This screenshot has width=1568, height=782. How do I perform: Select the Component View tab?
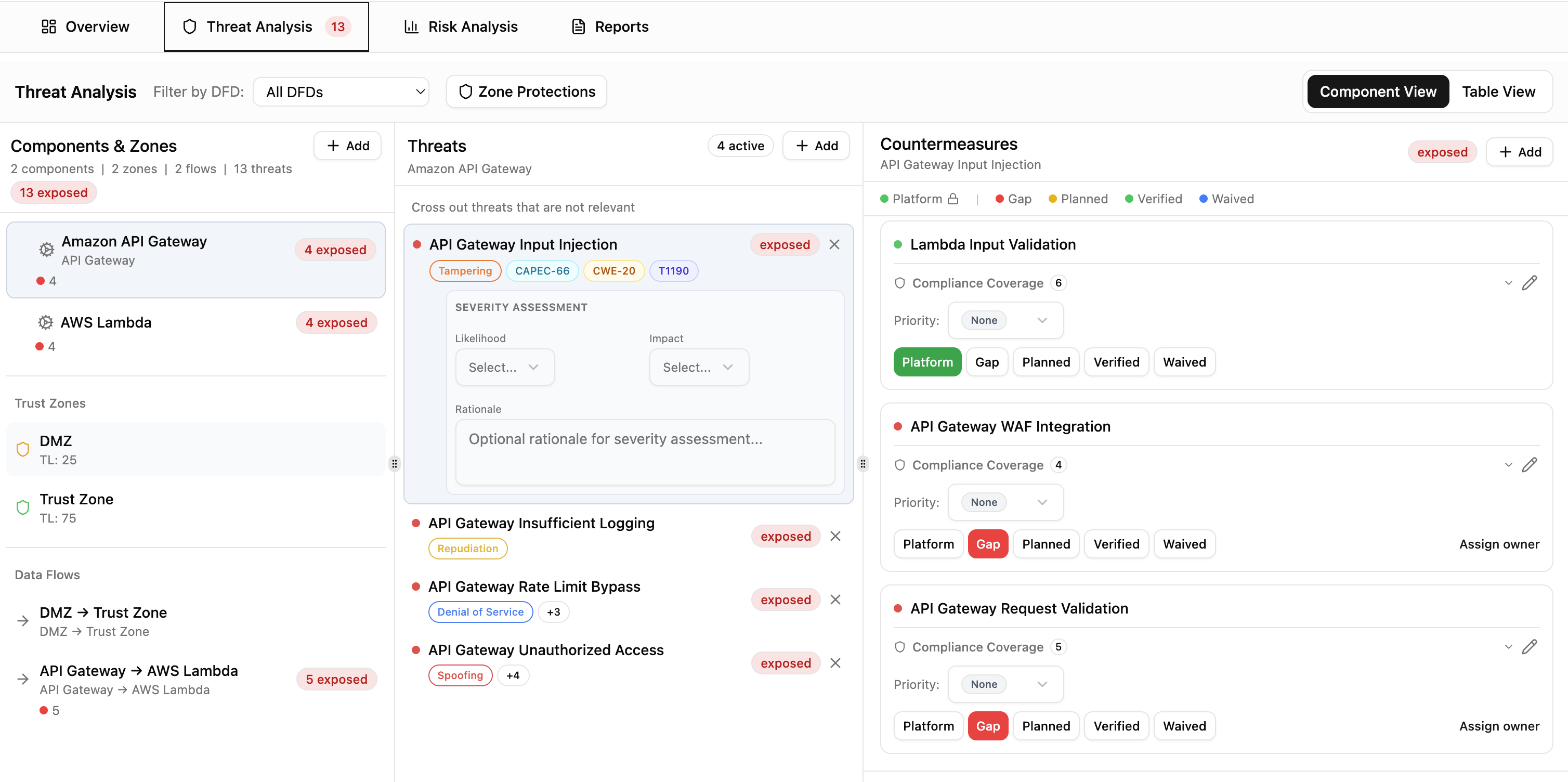click(1378, 92)
